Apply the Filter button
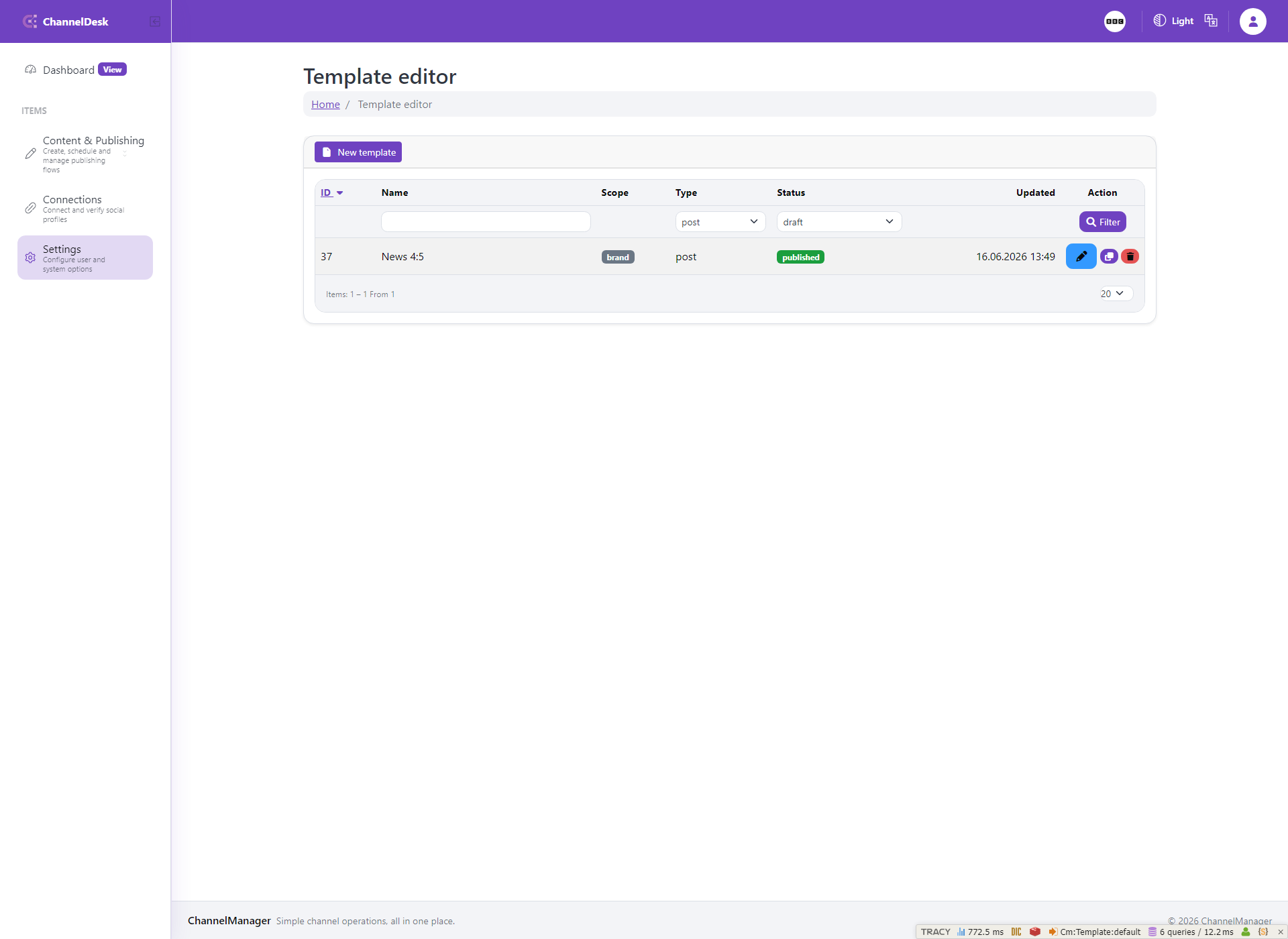This screenshot has height=939, width=1288. click(1103, 222)
